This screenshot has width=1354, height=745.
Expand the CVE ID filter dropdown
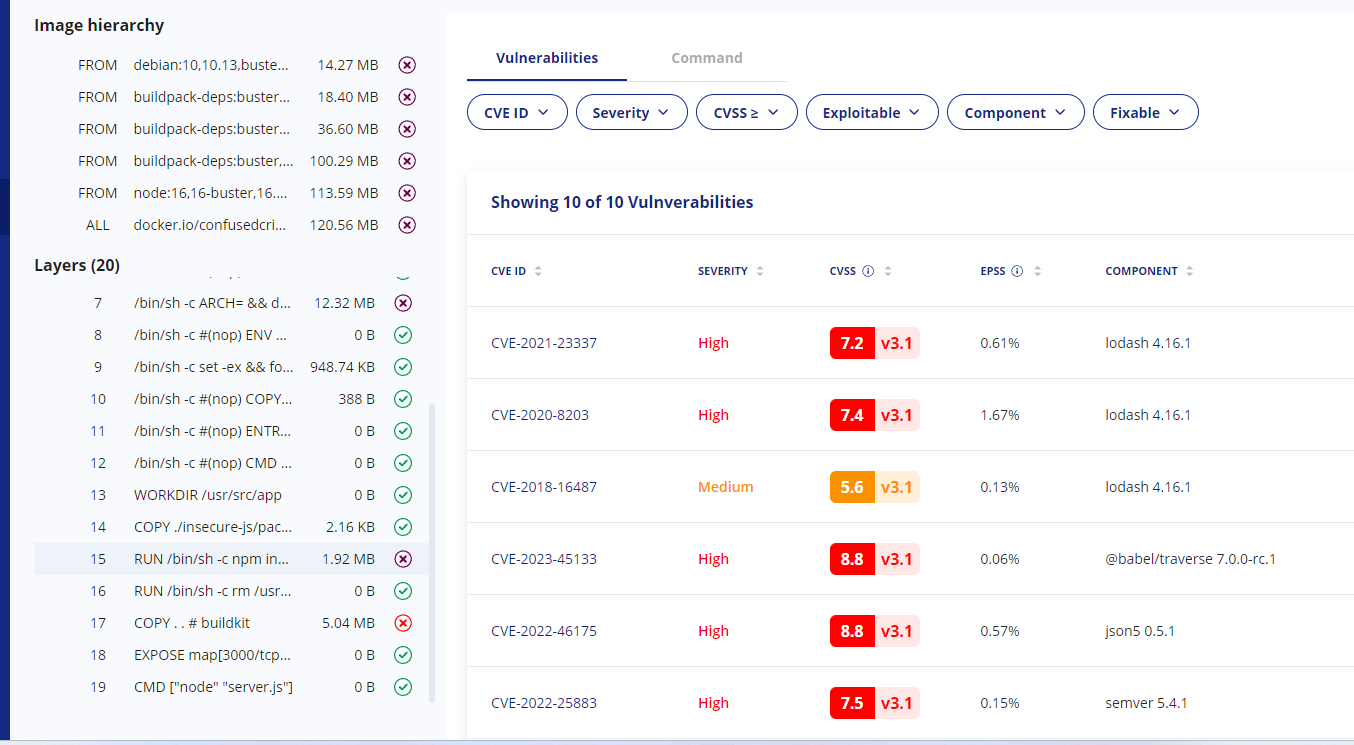coord(517,113)
